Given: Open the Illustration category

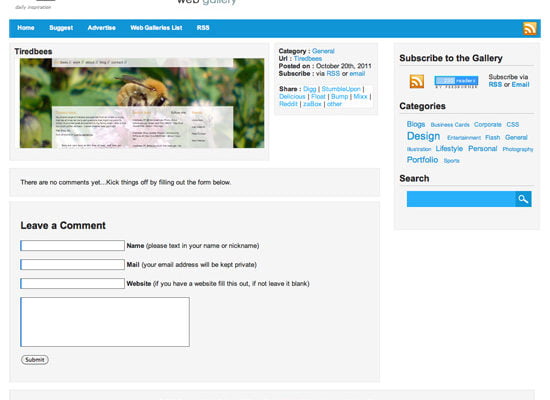Looking at the screenshot, I should point(419,149).
